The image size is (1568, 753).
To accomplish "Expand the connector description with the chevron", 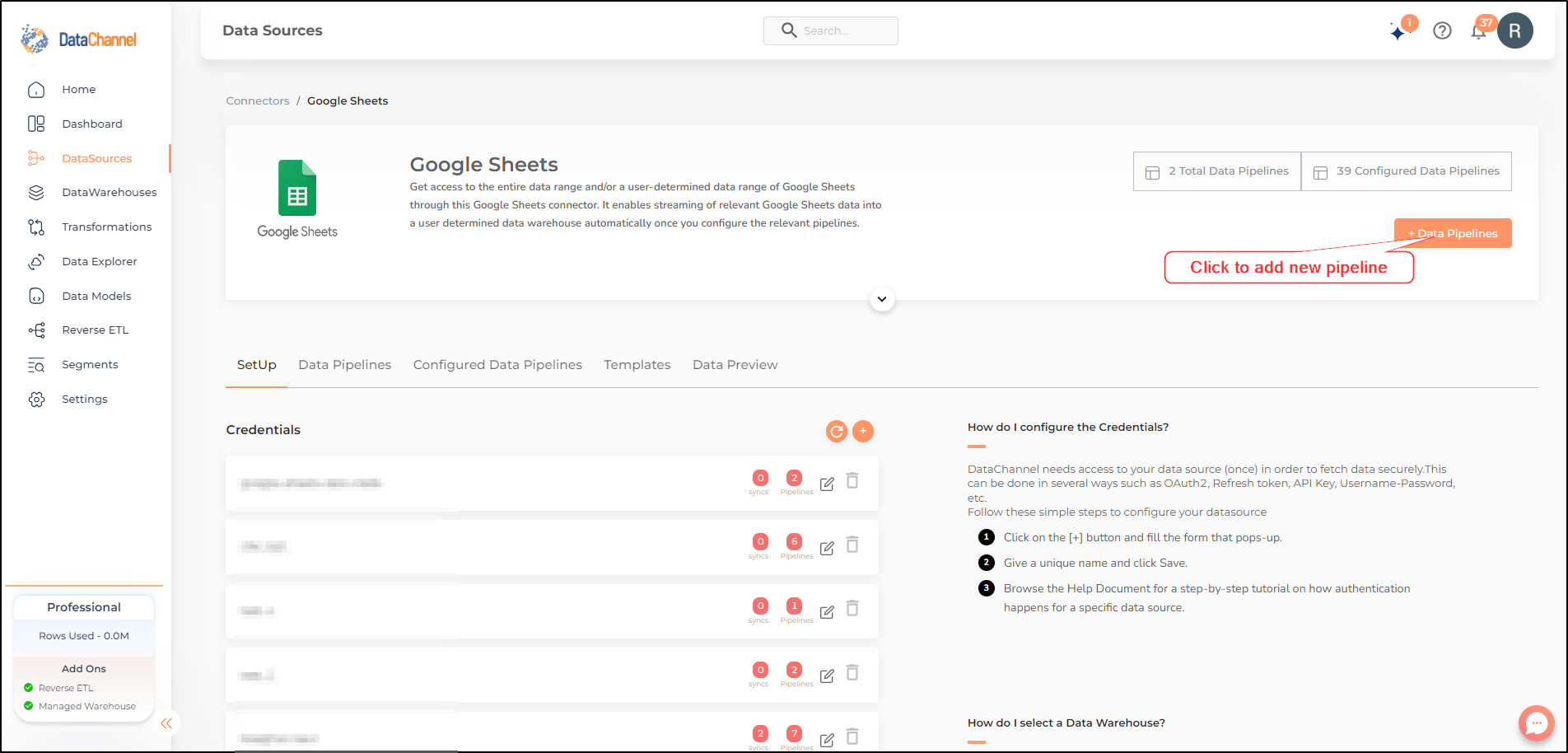I will [x=882, y=299].
